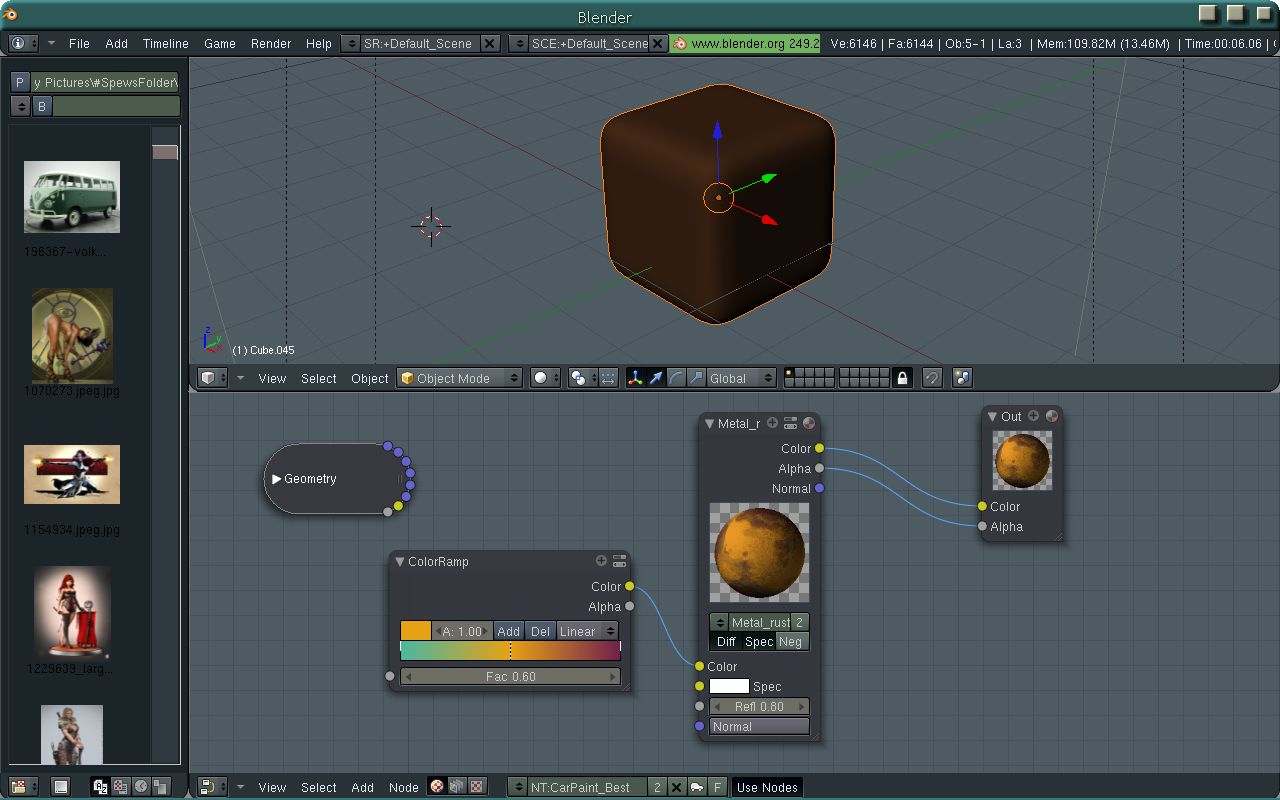The image size is (1280, 800).
Task: Click the www.blender.org 249.2 link
Action: coord(745,44)
